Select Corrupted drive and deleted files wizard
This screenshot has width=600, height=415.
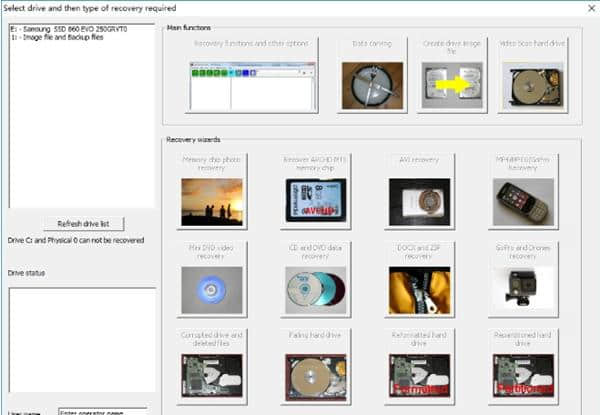pyautogui.click(x=212, y=367)
